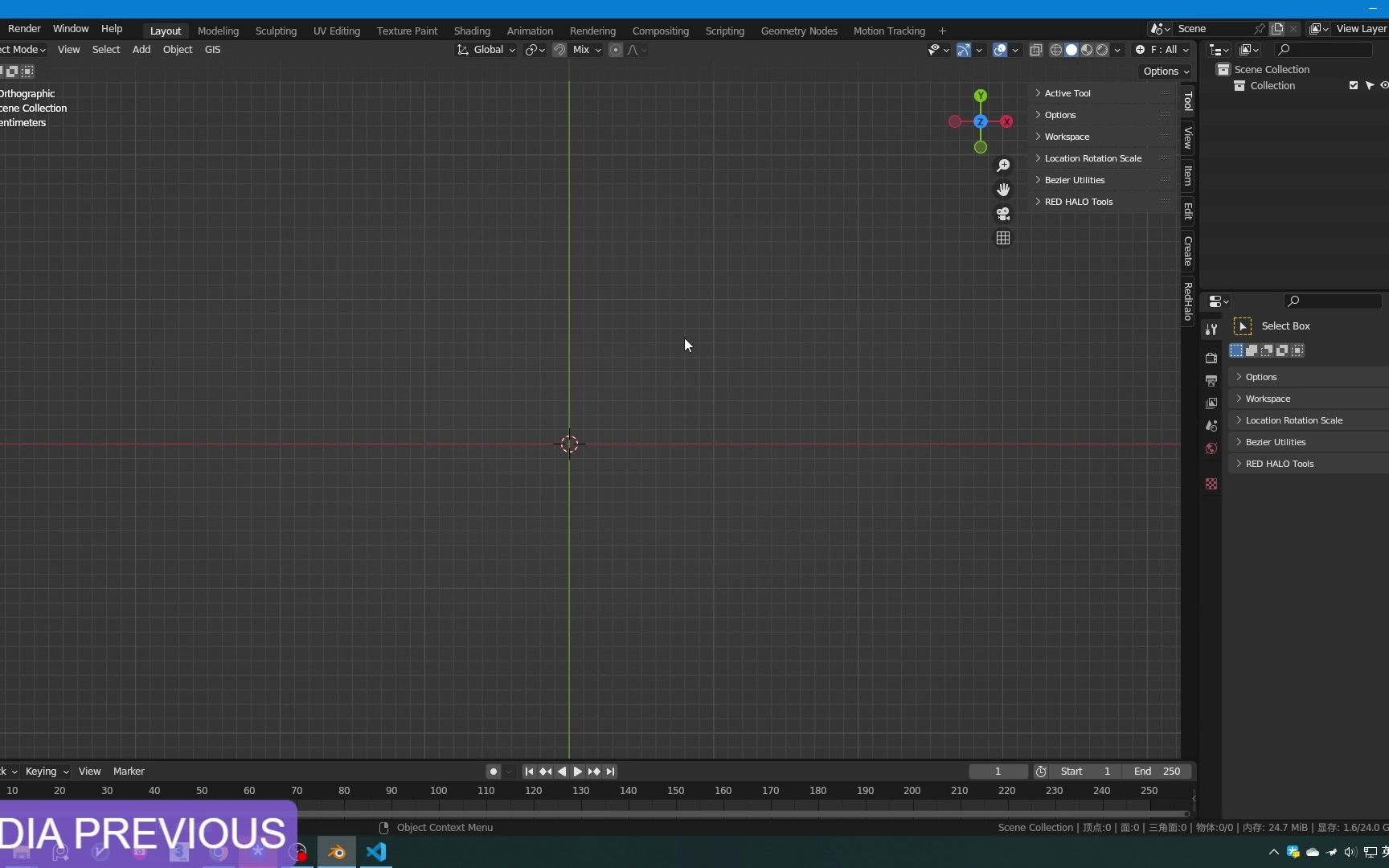This screenshot has width=1389, height=868.
Task: Open Render properties in the properties editor
Action: (1211, 358)
